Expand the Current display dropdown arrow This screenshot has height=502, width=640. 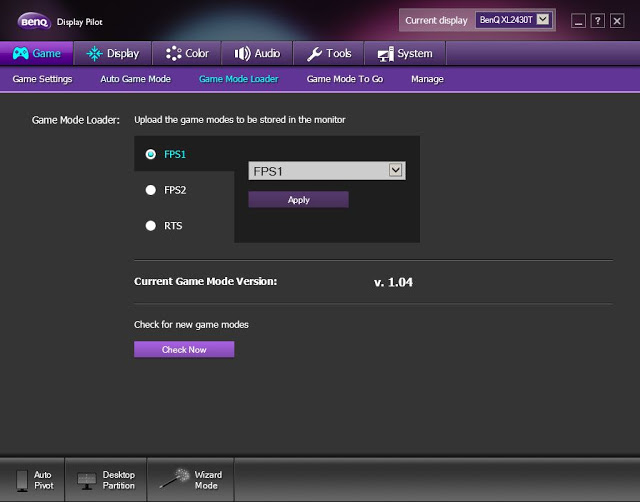[x=542, y=19]
